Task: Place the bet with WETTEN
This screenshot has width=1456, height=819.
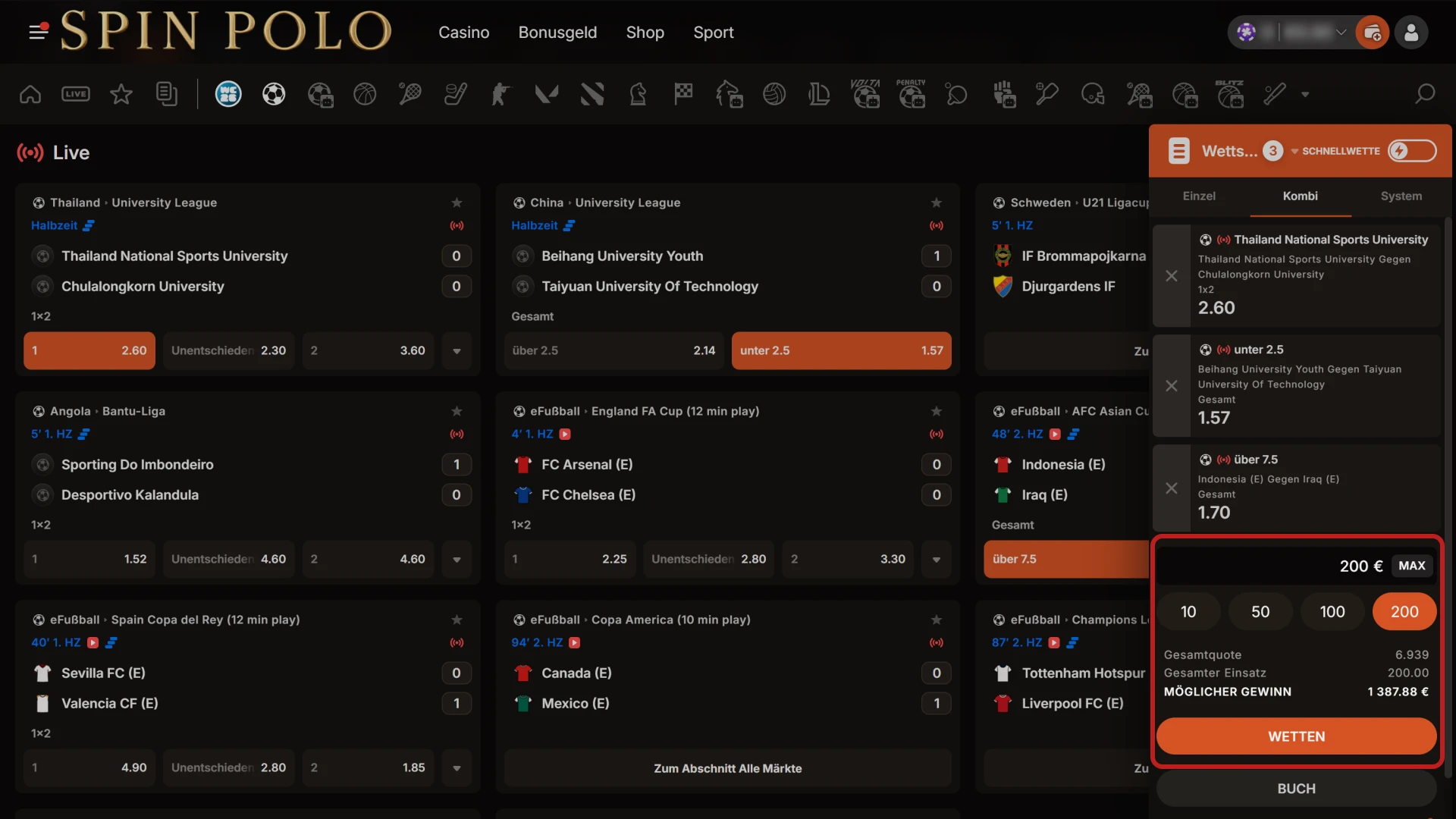Action: 1296,736
